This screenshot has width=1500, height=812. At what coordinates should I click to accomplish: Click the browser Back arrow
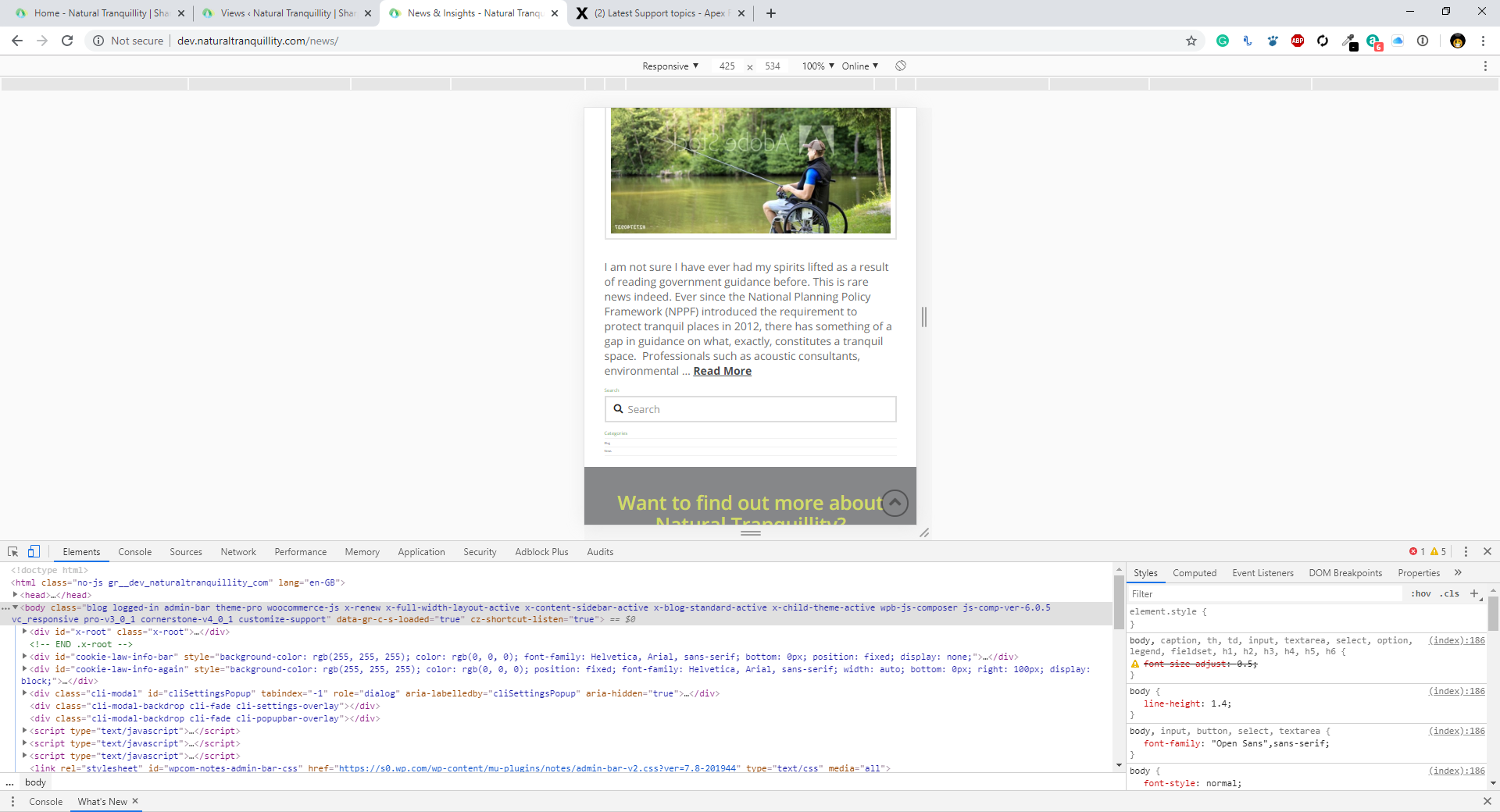pyautogui.click(x=17, y=41)
